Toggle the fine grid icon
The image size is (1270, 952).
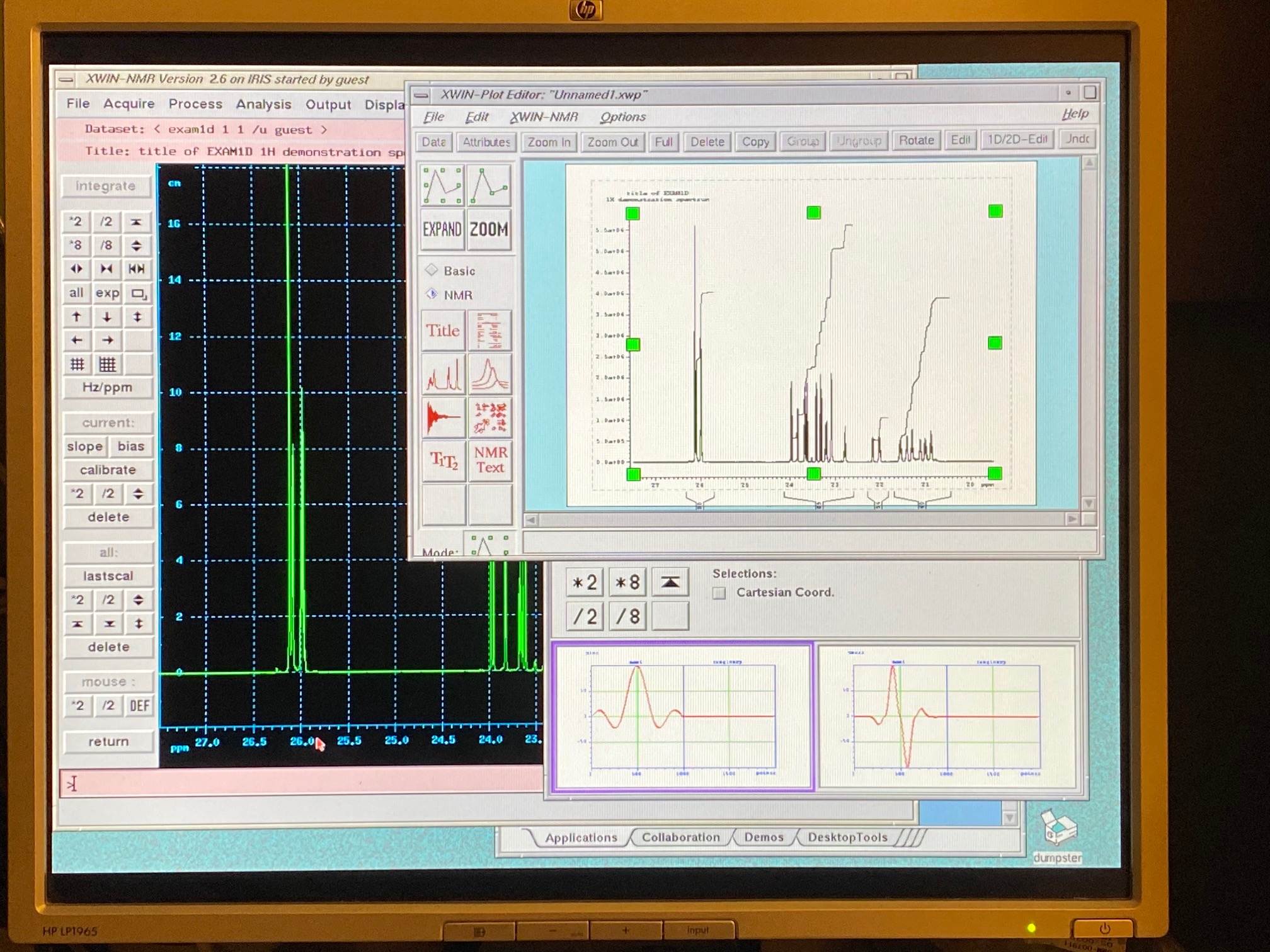108,365
